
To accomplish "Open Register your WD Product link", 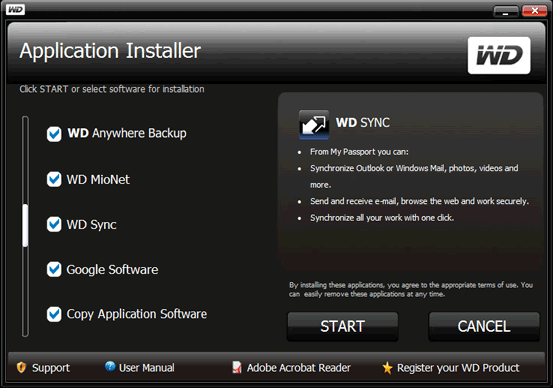I will click(458, 368).
